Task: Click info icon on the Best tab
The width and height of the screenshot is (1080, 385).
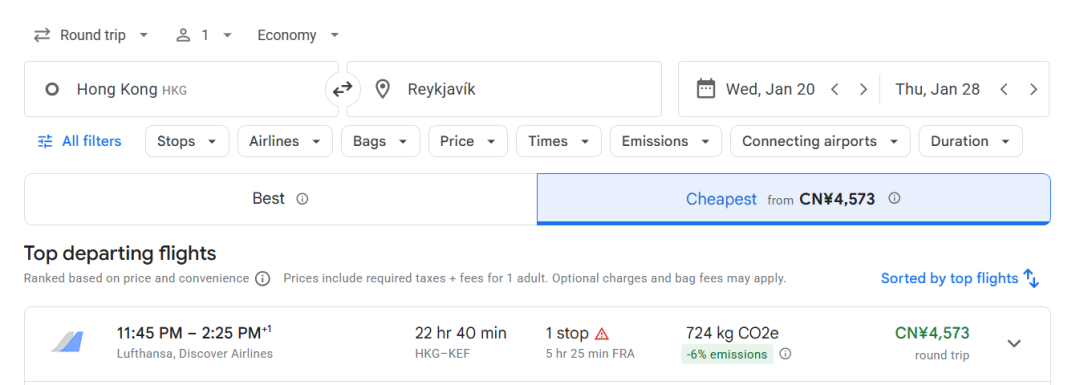Action: point(302,199)
